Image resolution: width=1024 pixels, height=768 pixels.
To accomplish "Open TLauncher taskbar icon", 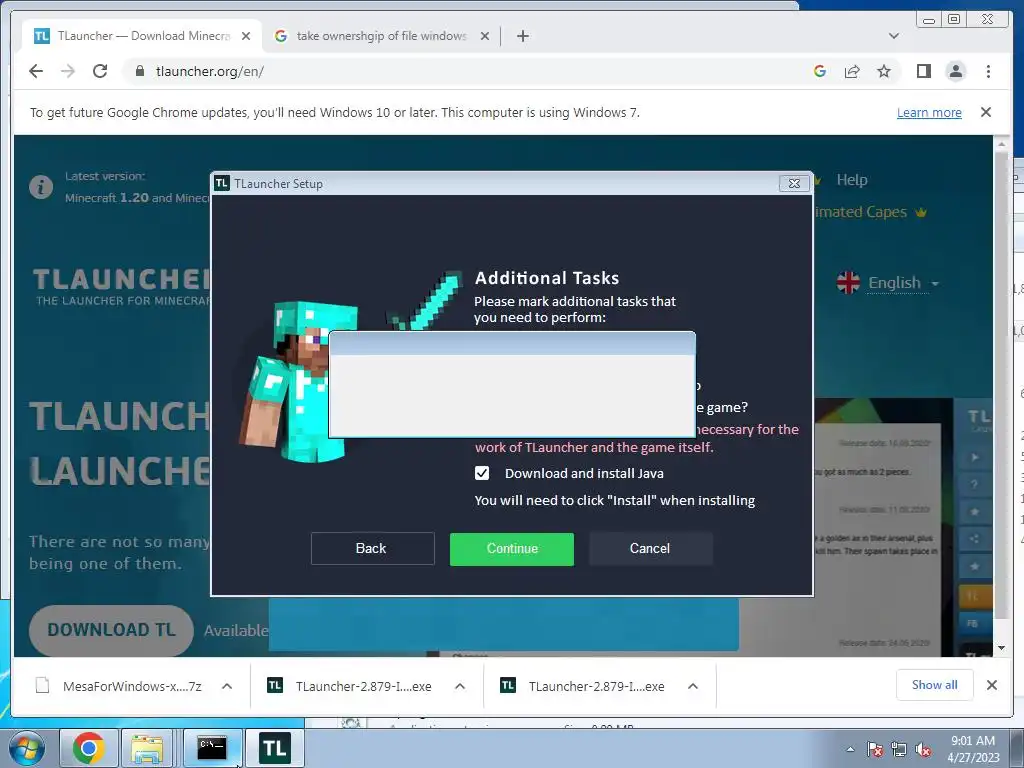I will point(275,748).
